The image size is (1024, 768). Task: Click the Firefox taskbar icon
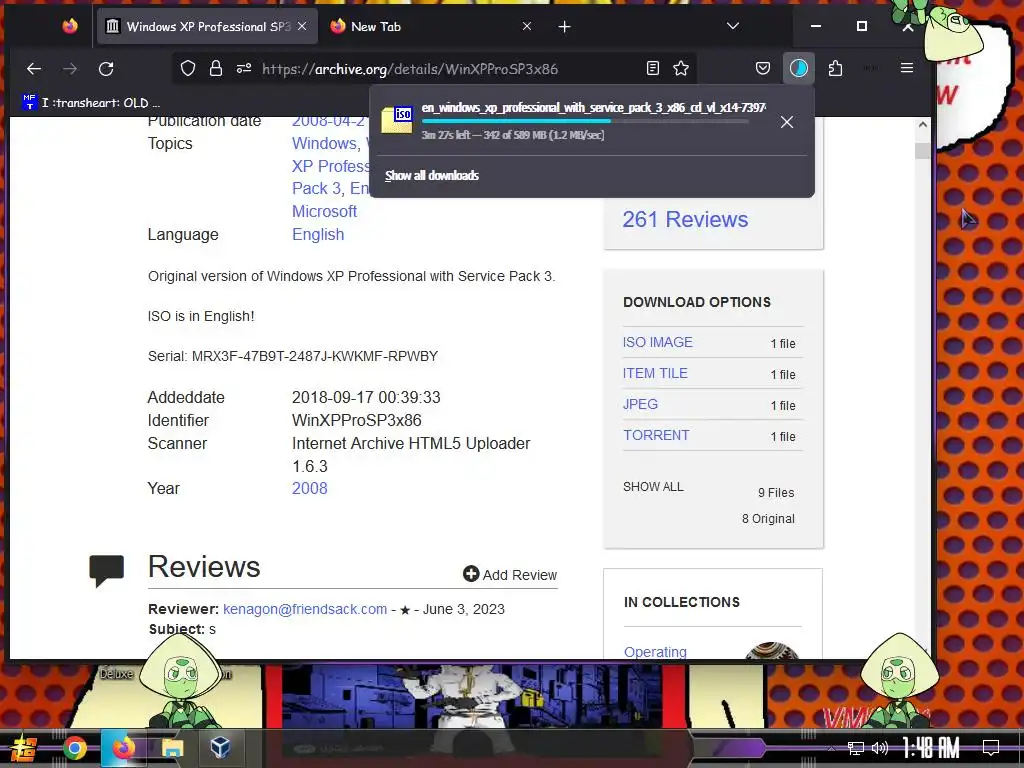123,748
